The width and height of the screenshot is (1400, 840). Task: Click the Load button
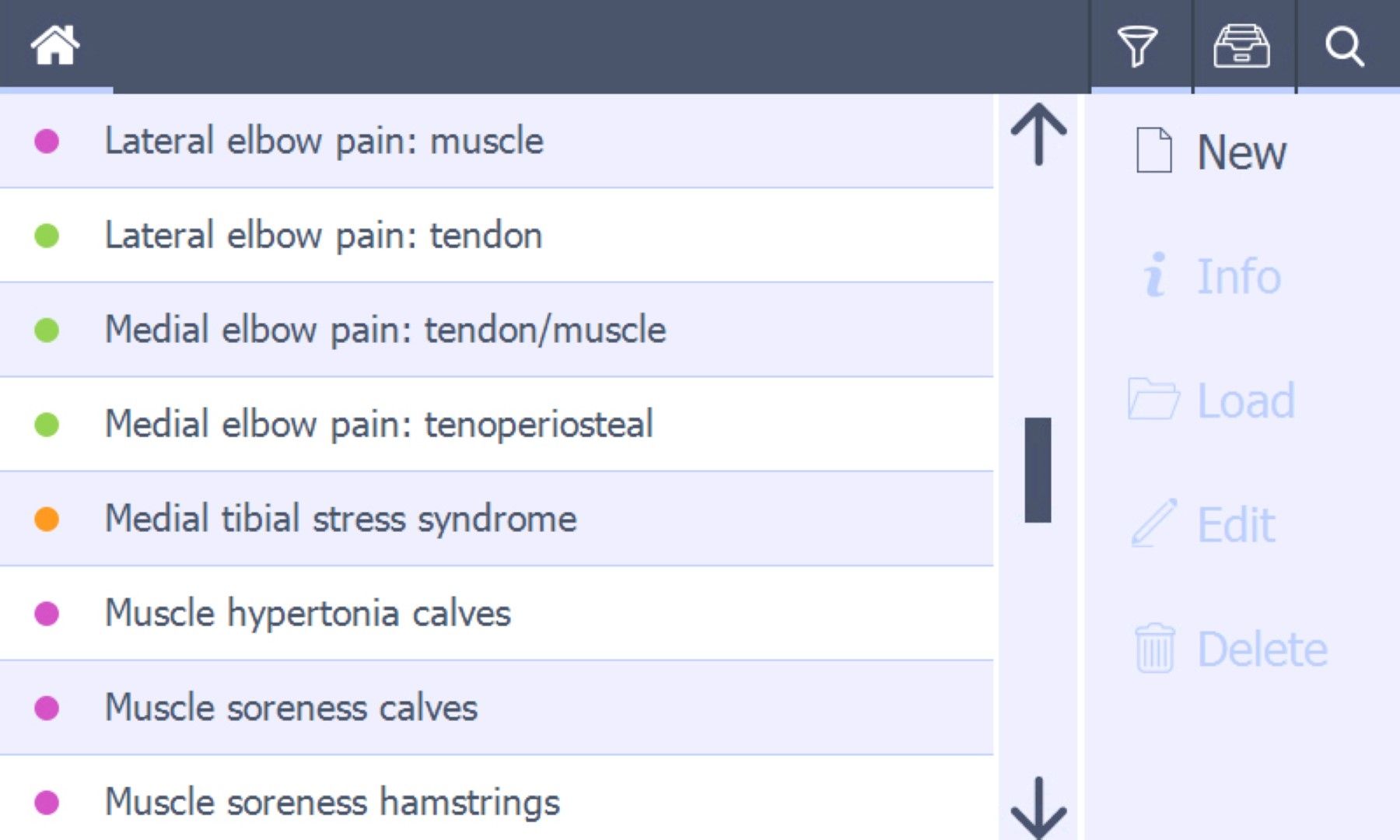click(1213, 400)
